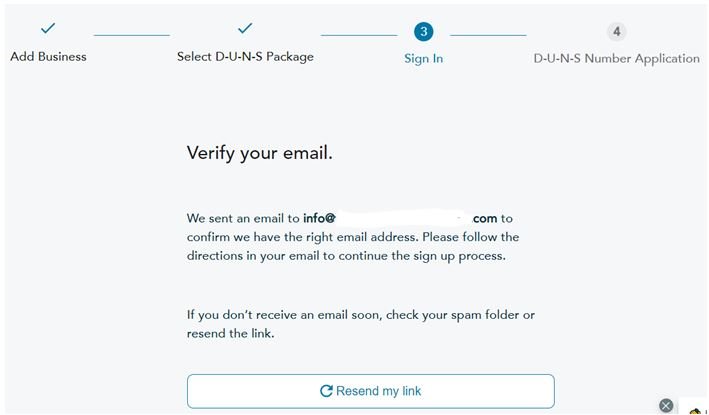This screenshot has width=709, height=415.
Task: Select the Sign In step label
Action: 424,59
